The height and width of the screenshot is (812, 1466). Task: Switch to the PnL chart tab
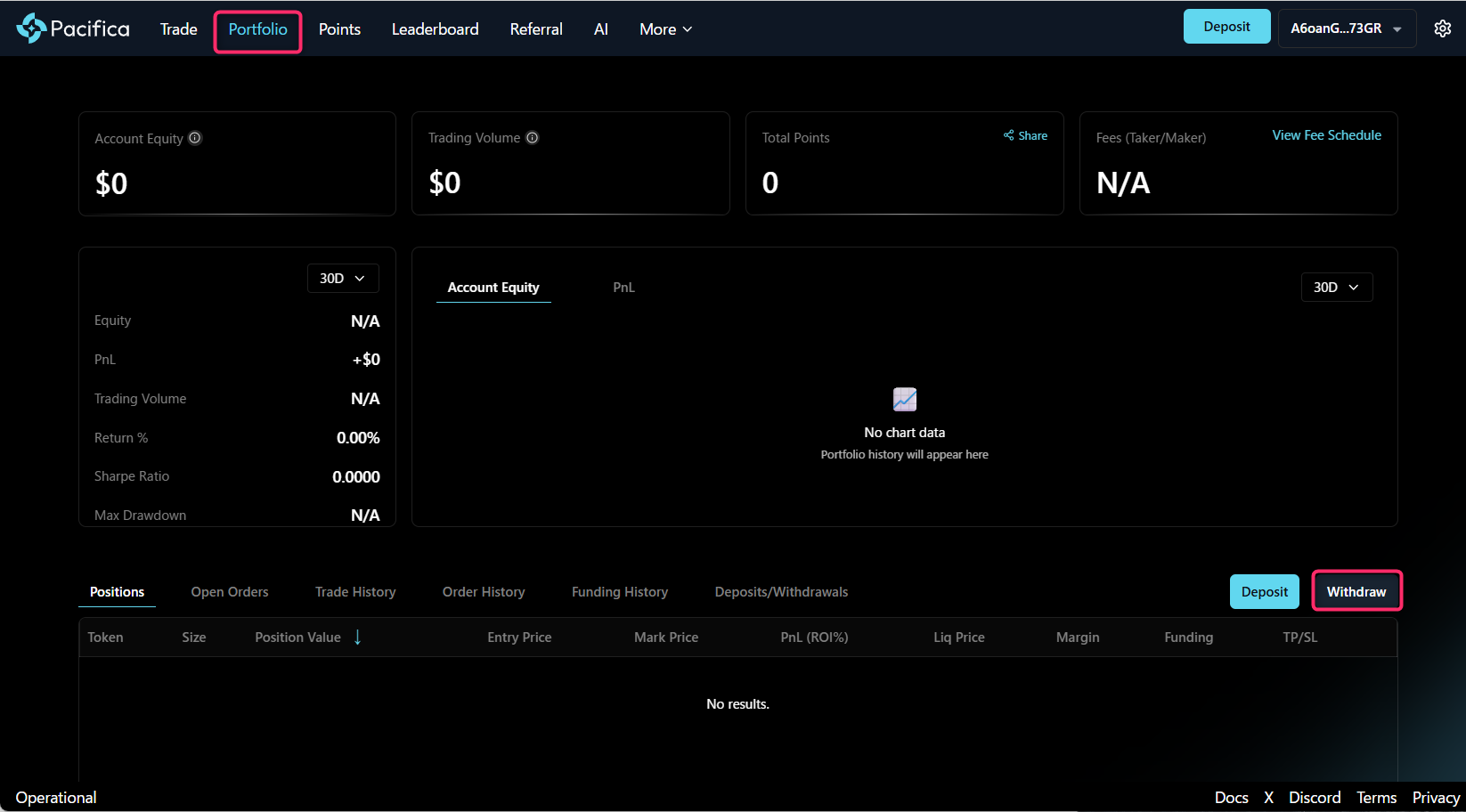tap(623, 288)
